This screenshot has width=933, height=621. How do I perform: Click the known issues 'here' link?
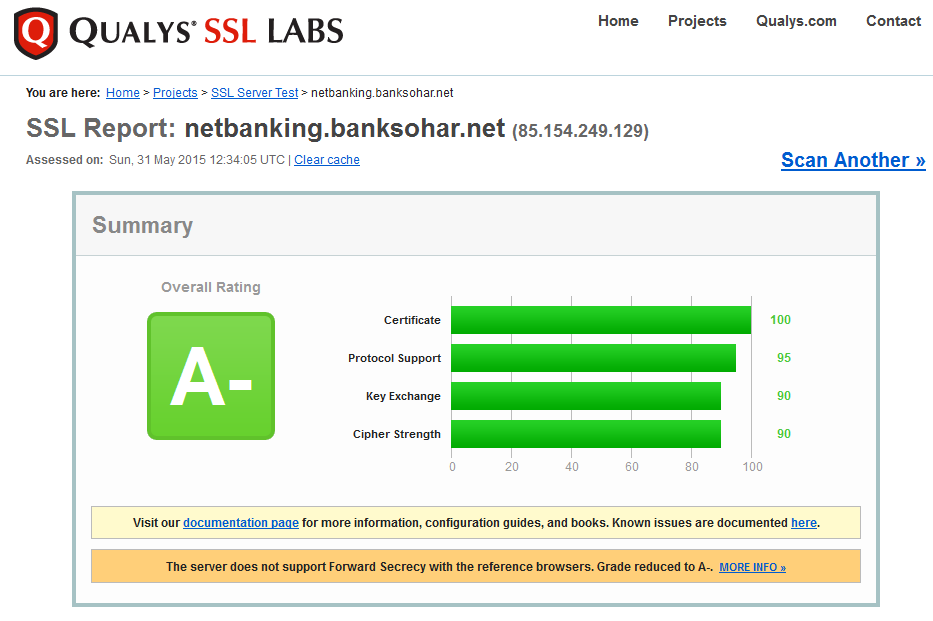point(804,523)
